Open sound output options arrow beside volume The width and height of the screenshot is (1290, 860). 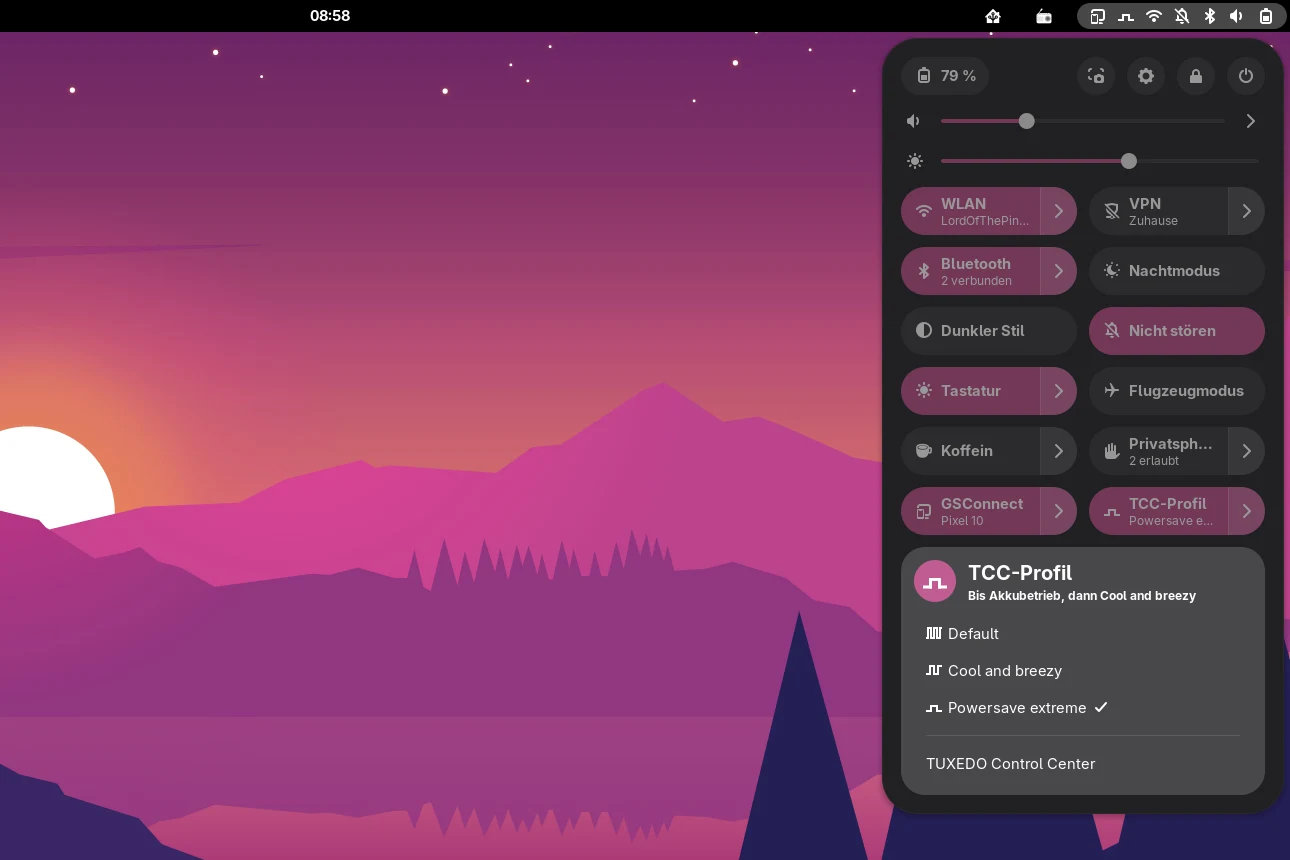(1250, 121)
